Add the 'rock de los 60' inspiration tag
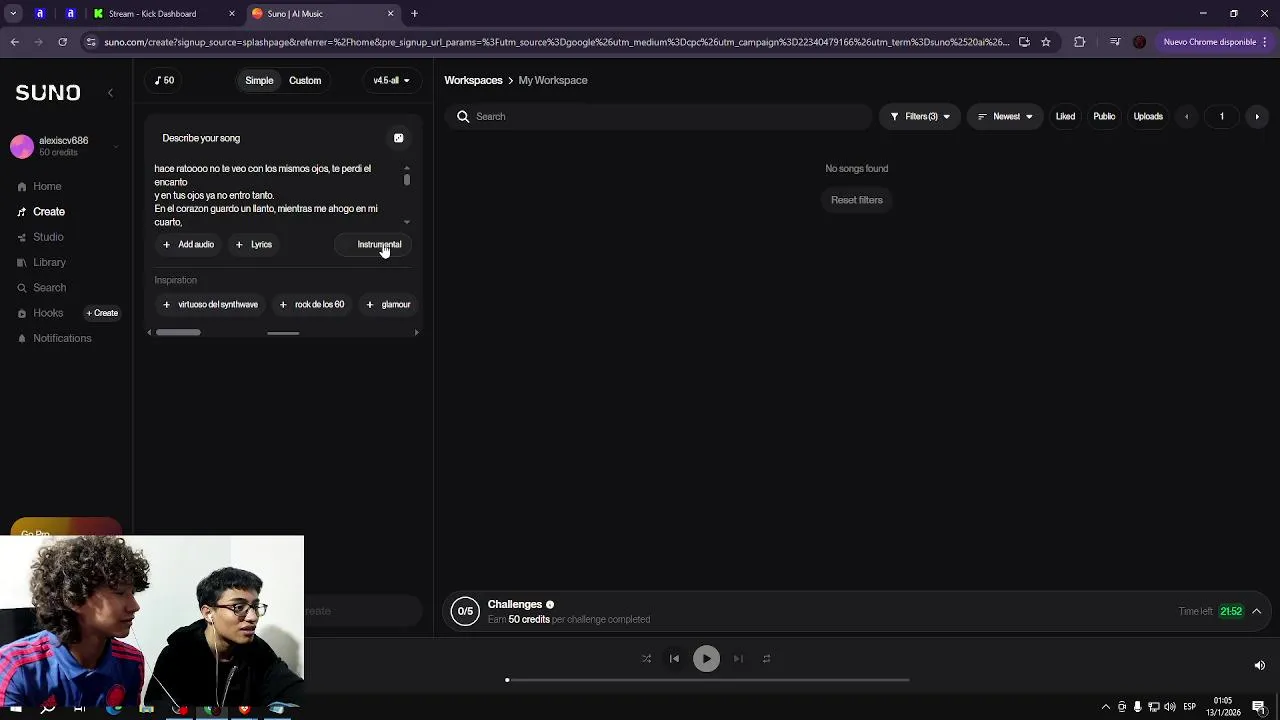The image size is (1280, 720). click(312, 304)
